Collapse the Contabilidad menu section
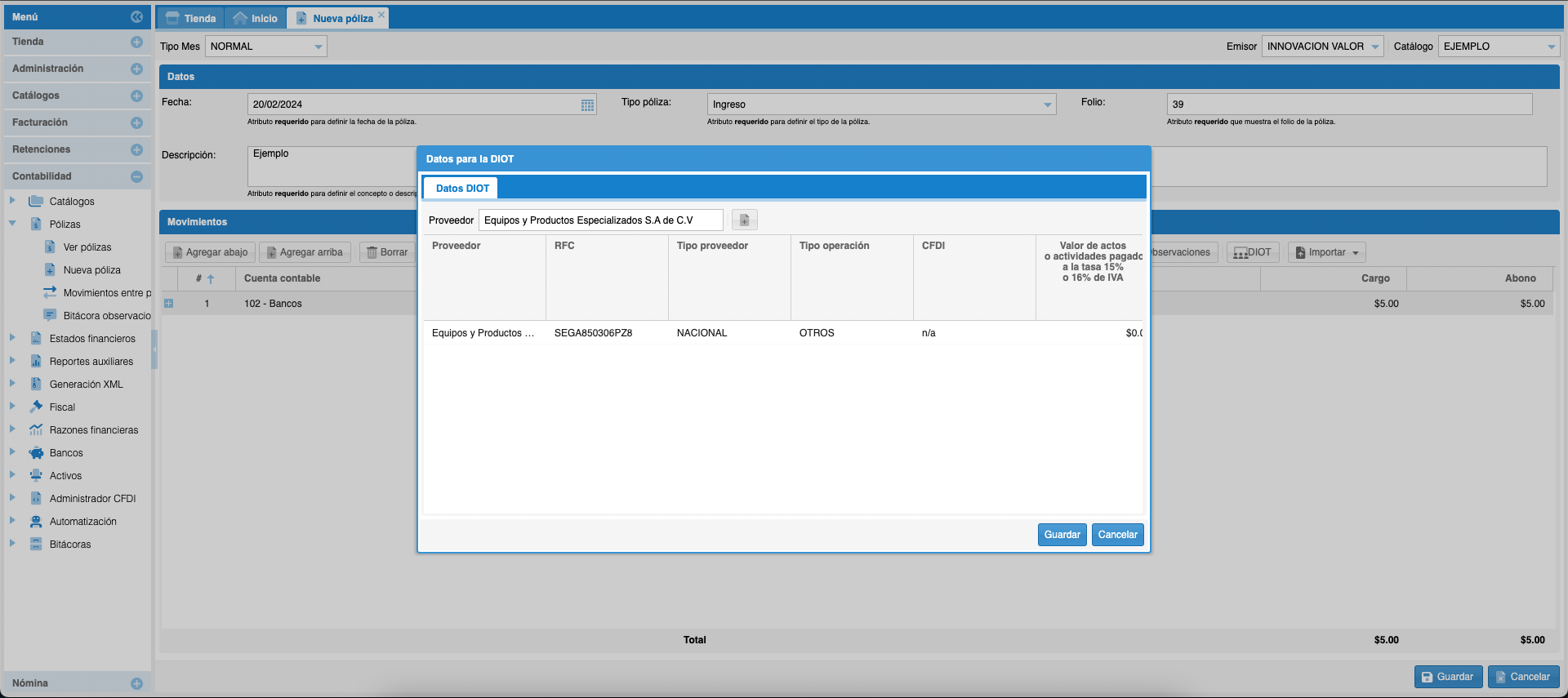The height and width of the screenshot is (698, 1568). [136, 177]
